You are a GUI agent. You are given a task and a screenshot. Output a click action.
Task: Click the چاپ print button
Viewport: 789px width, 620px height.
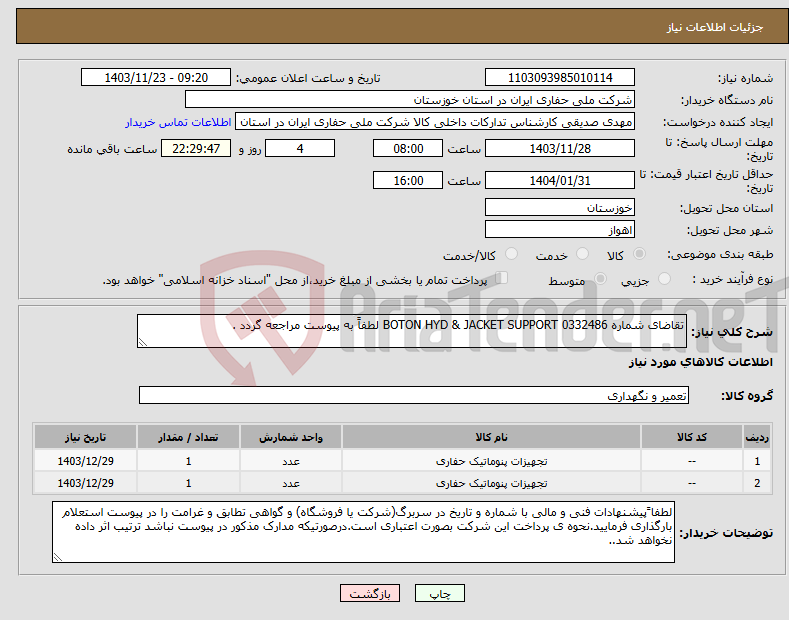click(x=440, y=593)
